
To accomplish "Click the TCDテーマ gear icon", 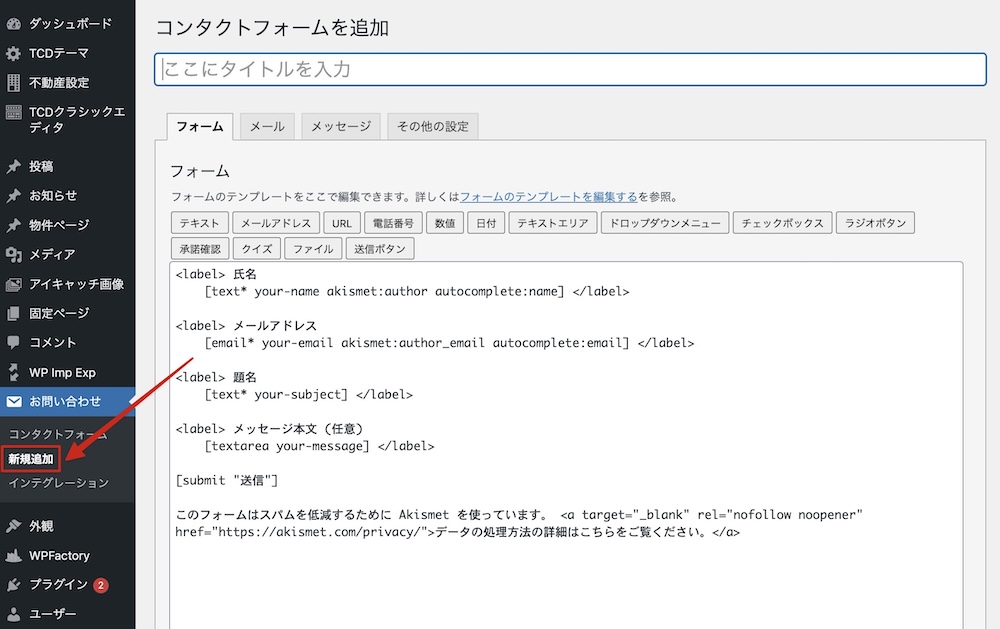I will 13,54.
